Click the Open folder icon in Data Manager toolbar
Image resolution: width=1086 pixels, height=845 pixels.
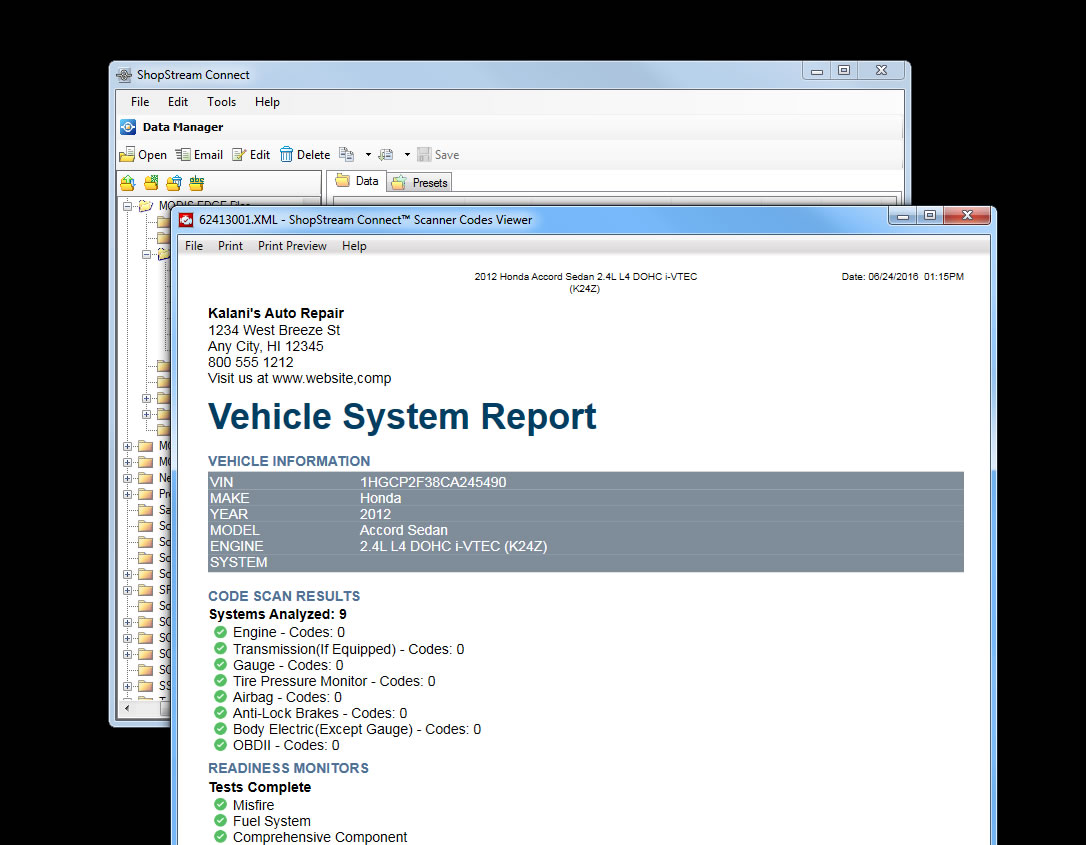tap(127, 155)
